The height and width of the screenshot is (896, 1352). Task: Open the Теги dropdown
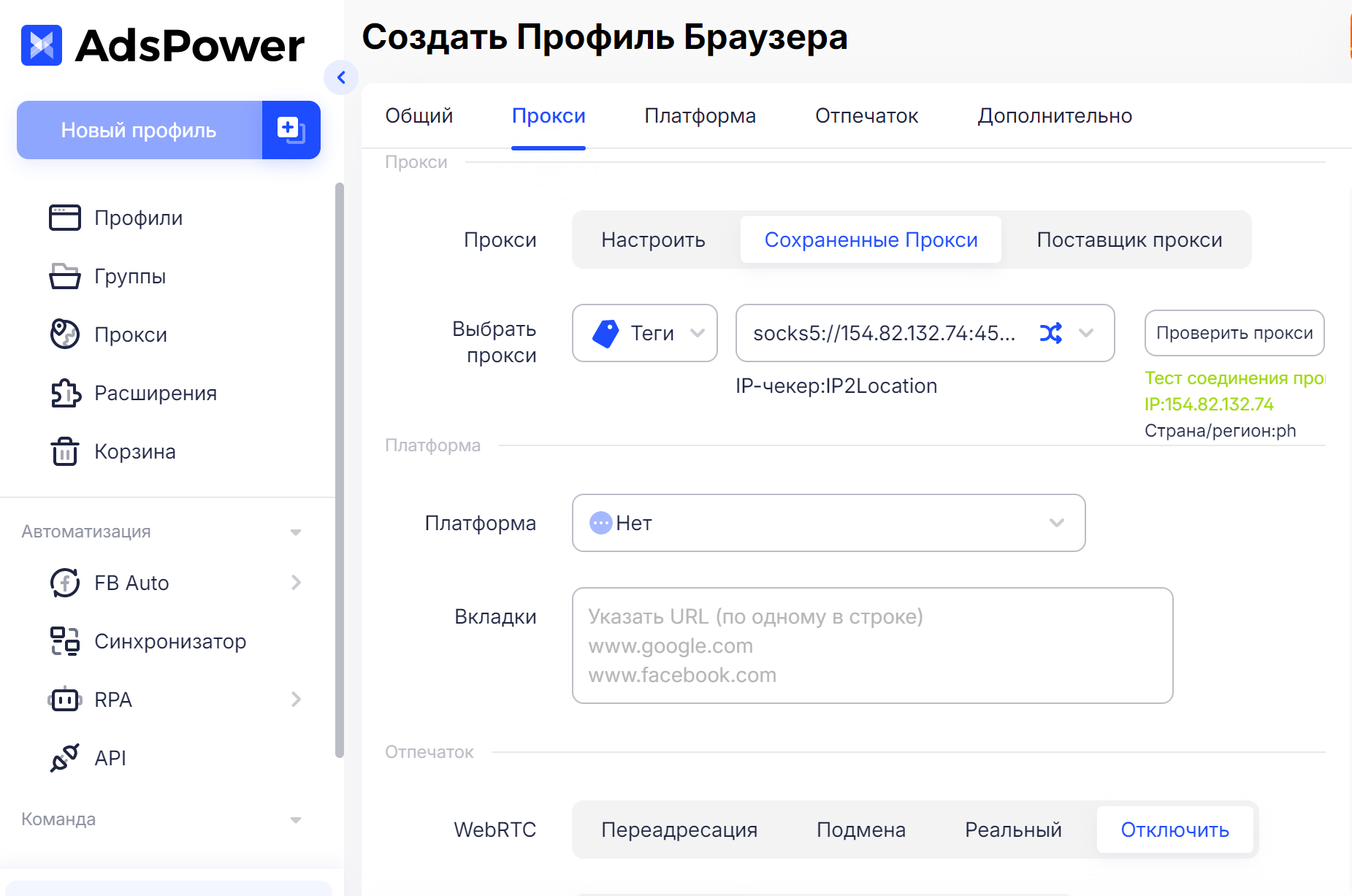pos(645,333)
